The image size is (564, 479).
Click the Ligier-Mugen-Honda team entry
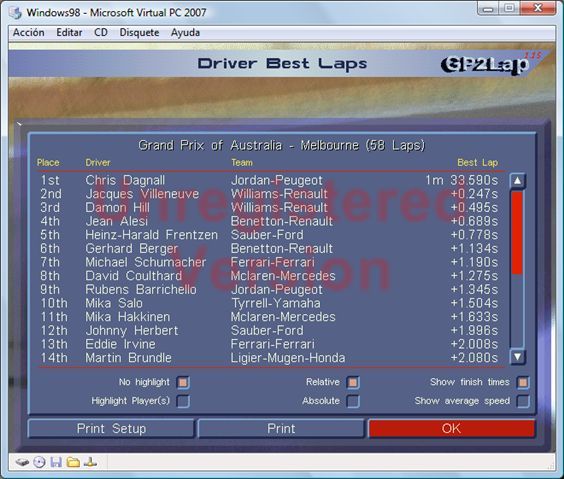288,358
